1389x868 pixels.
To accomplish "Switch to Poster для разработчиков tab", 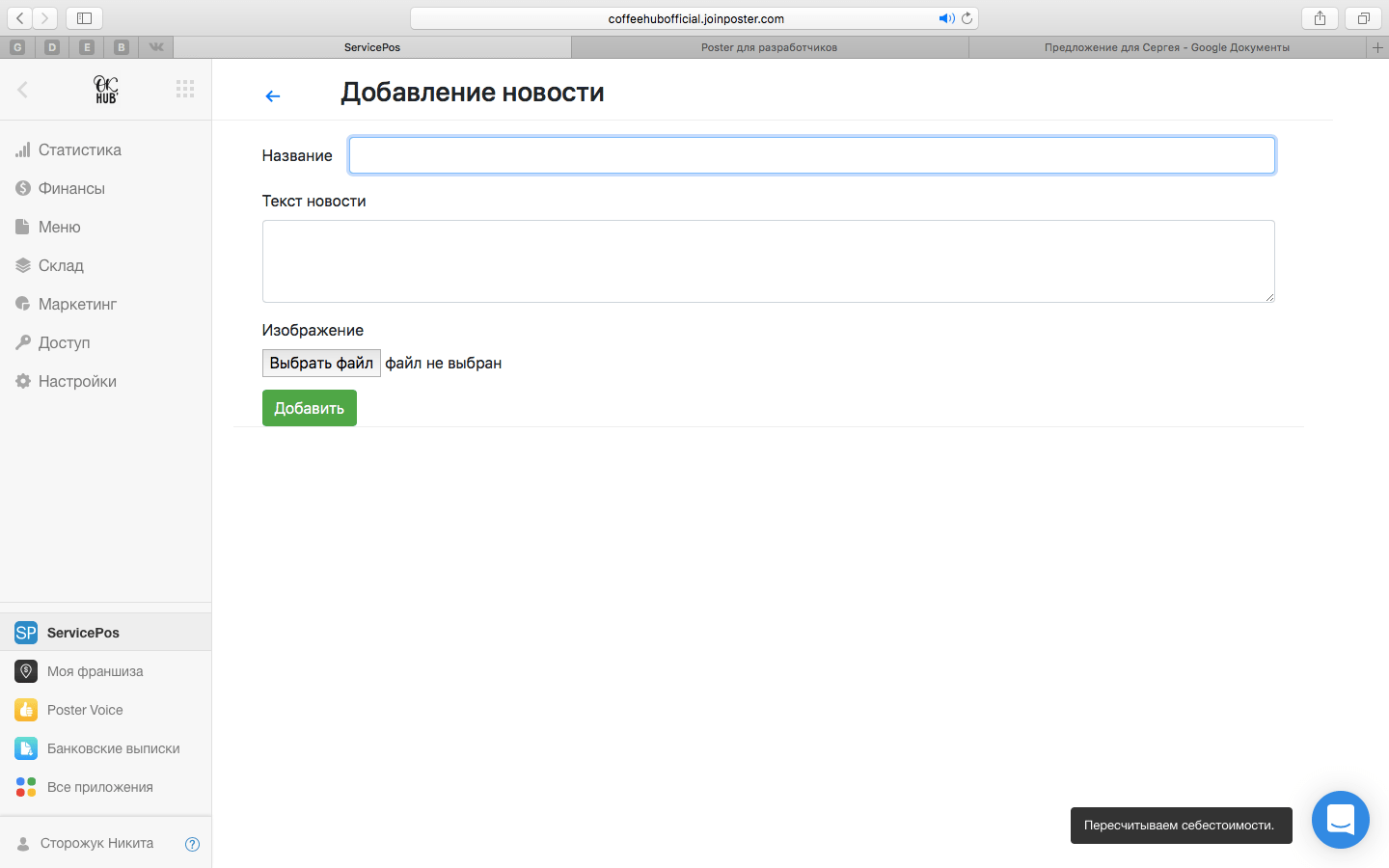I will [769, 47].
